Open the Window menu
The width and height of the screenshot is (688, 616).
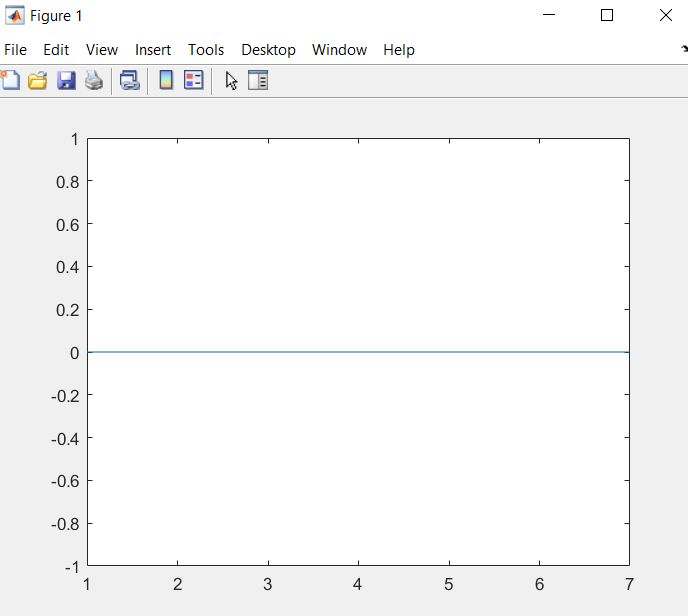(x=339, y=50)
